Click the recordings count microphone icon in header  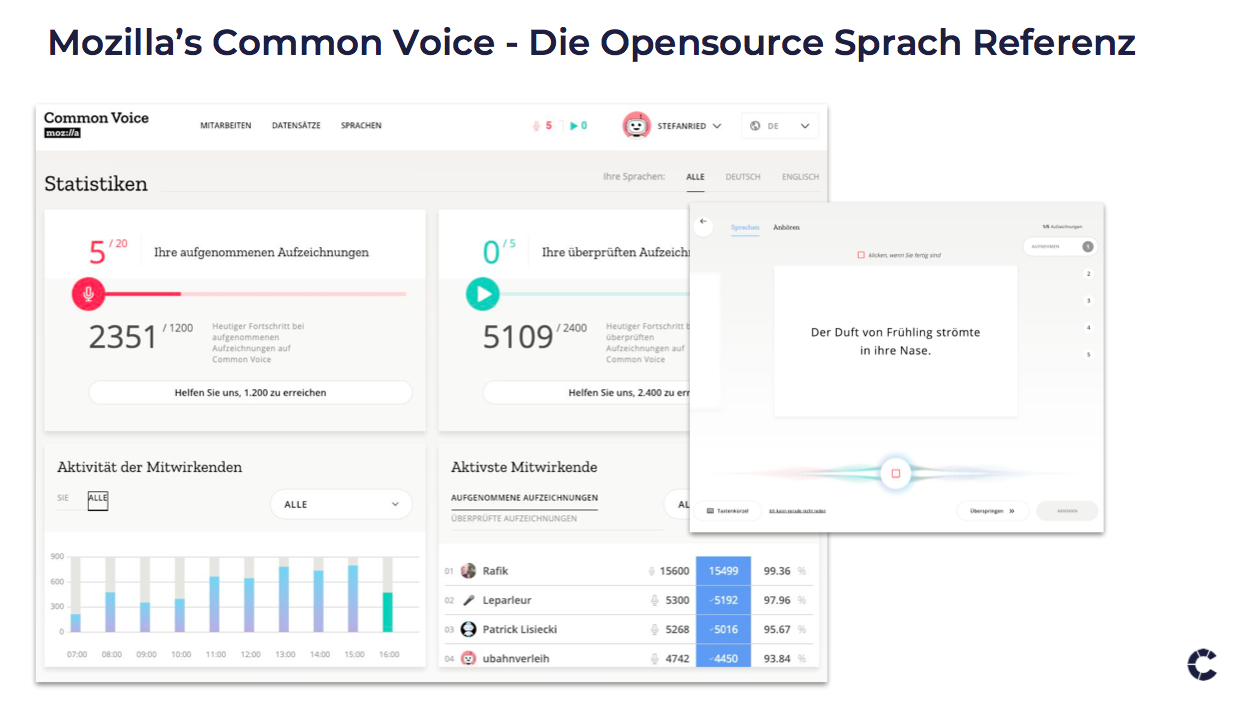point(536,126)
